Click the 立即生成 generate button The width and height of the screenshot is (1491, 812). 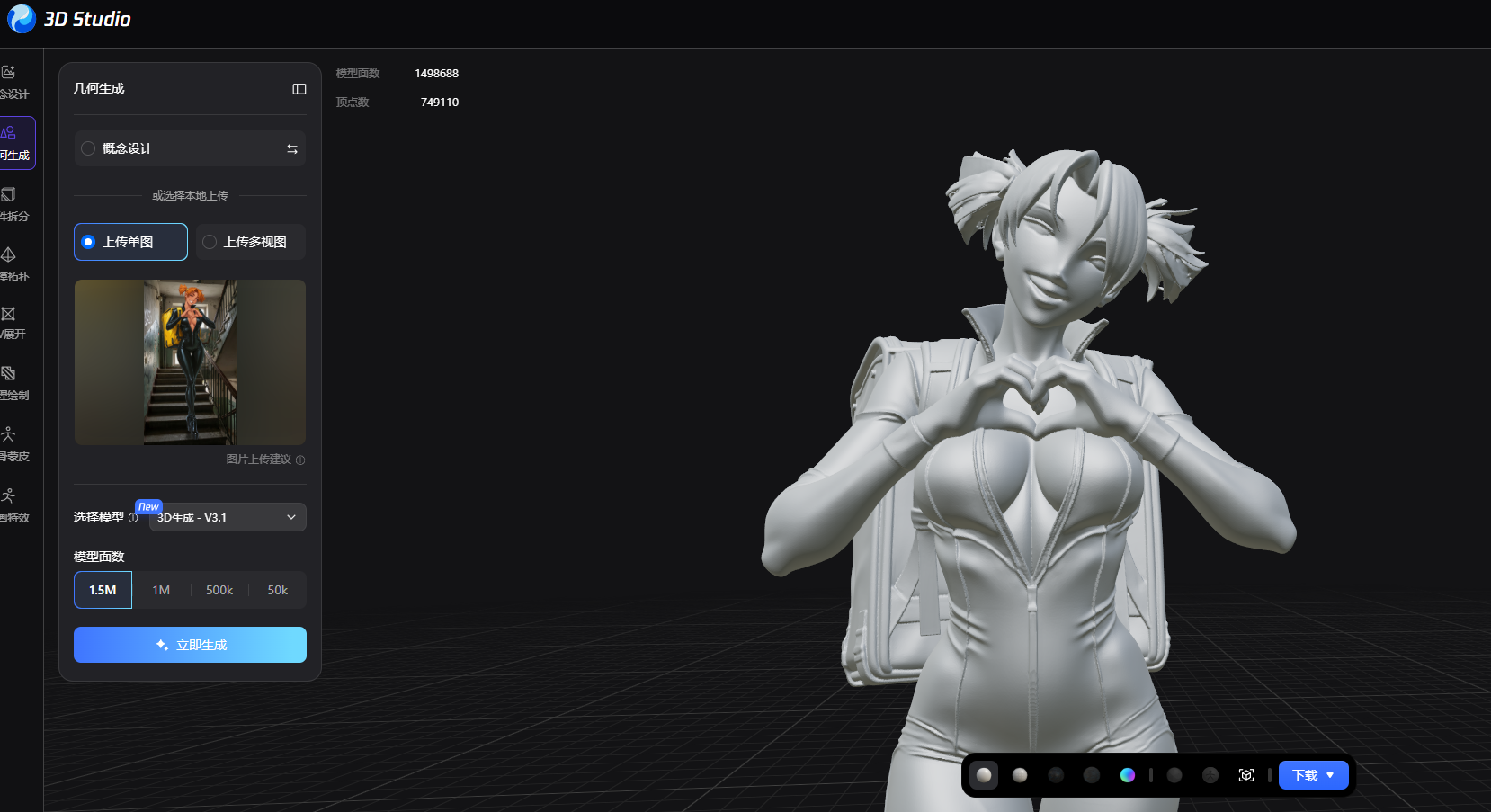(190, 645)
